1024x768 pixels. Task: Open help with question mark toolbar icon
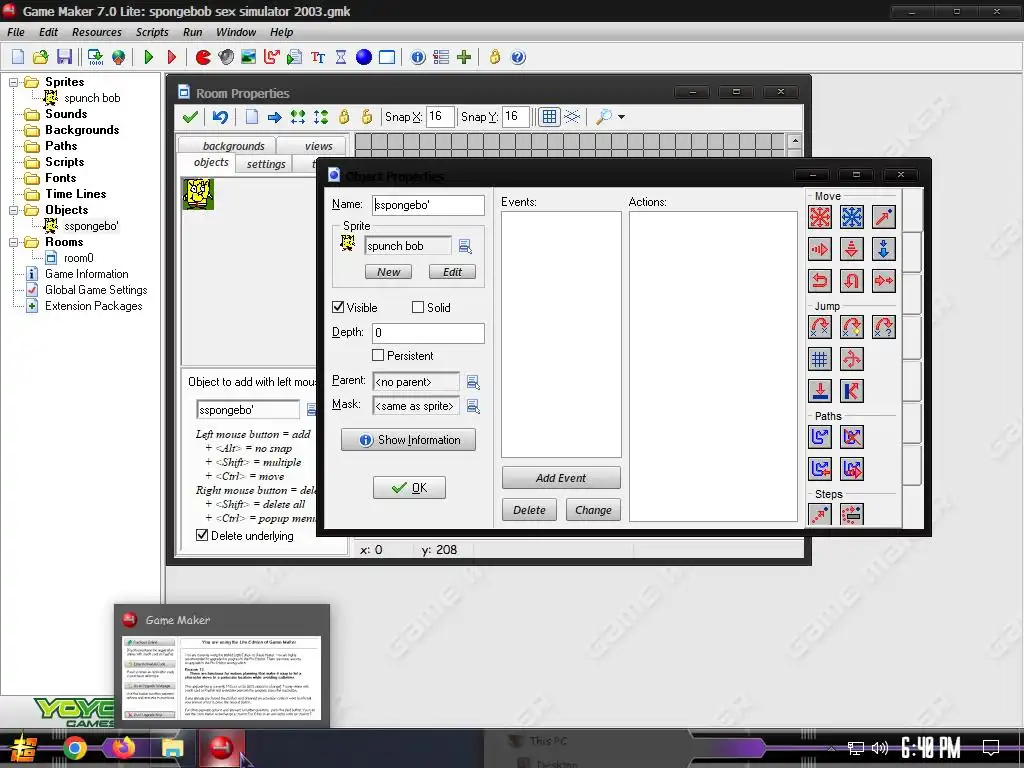tap(518, 57)
